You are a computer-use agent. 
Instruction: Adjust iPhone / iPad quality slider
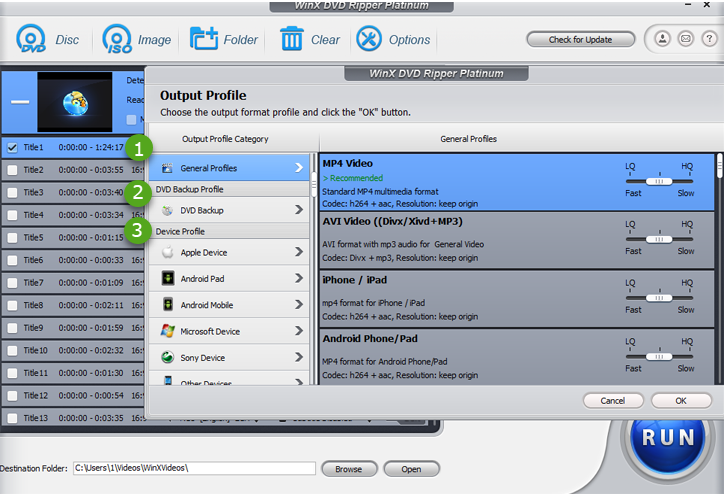pyautogui.click(x=659, y=298)
